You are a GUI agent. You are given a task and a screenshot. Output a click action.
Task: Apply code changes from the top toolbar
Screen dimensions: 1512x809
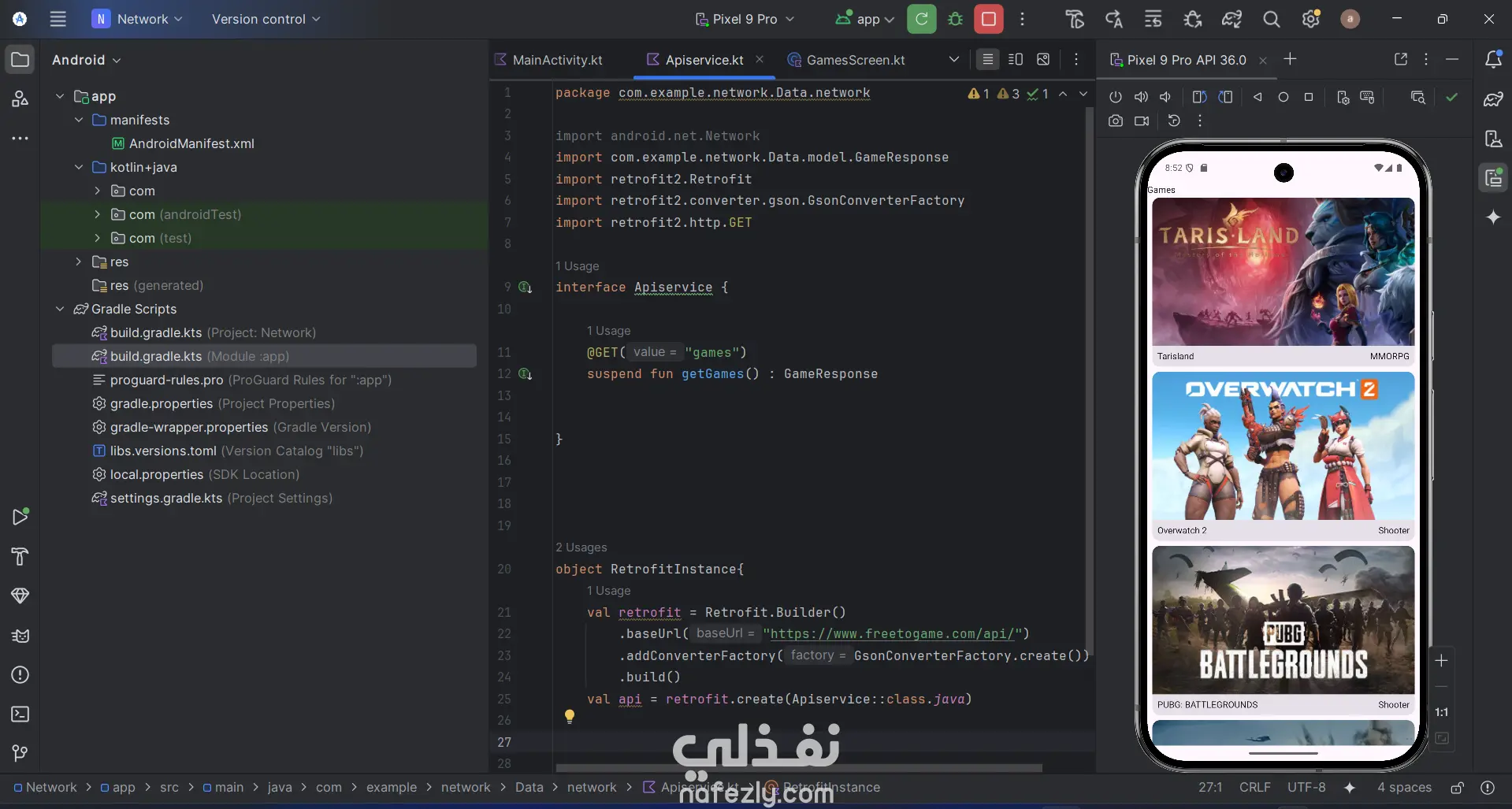click(x=1154, y=19)
